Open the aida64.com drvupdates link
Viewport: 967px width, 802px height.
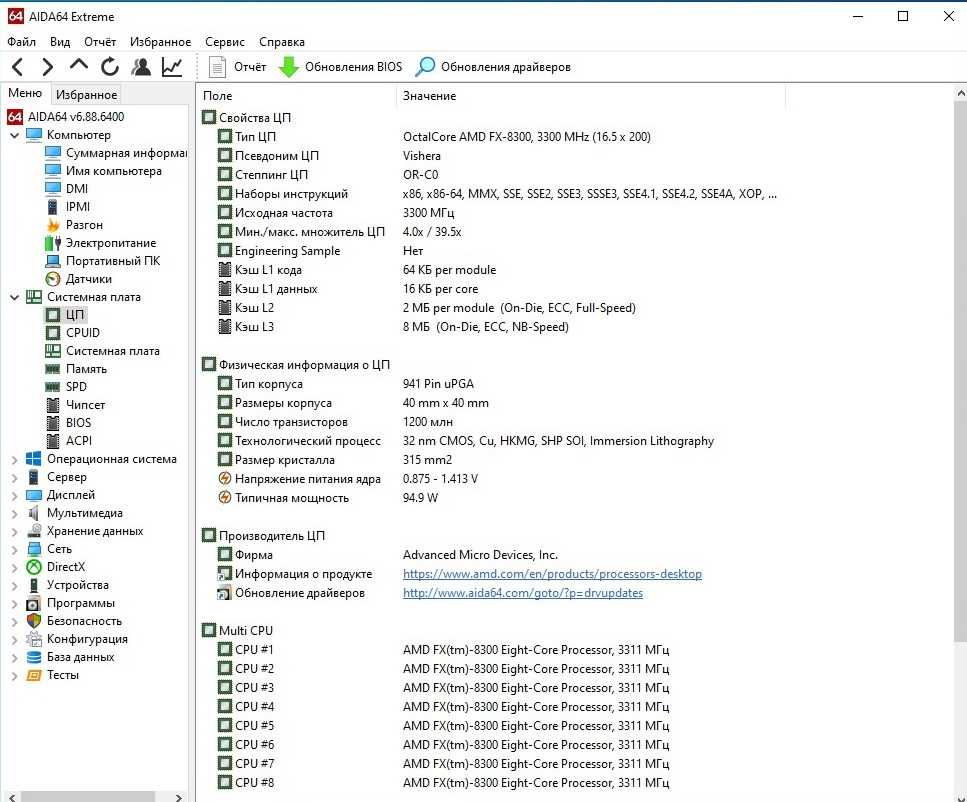(x=522, y=593)
